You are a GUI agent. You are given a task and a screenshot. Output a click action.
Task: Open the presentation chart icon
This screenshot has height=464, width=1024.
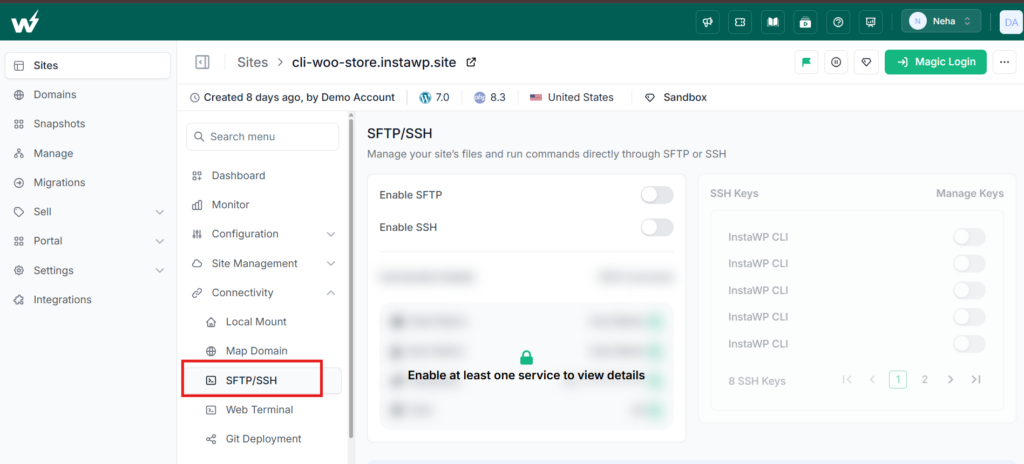871,22
